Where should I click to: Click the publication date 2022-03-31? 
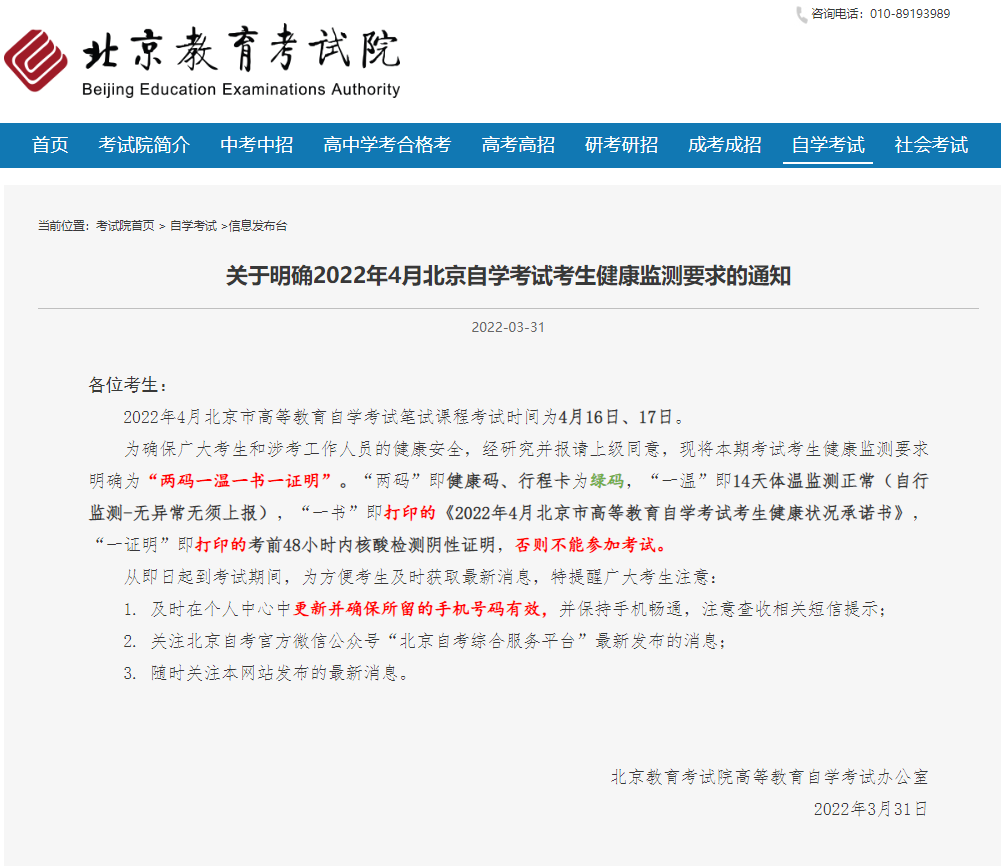pyautogui.click(x=508, y=327)
